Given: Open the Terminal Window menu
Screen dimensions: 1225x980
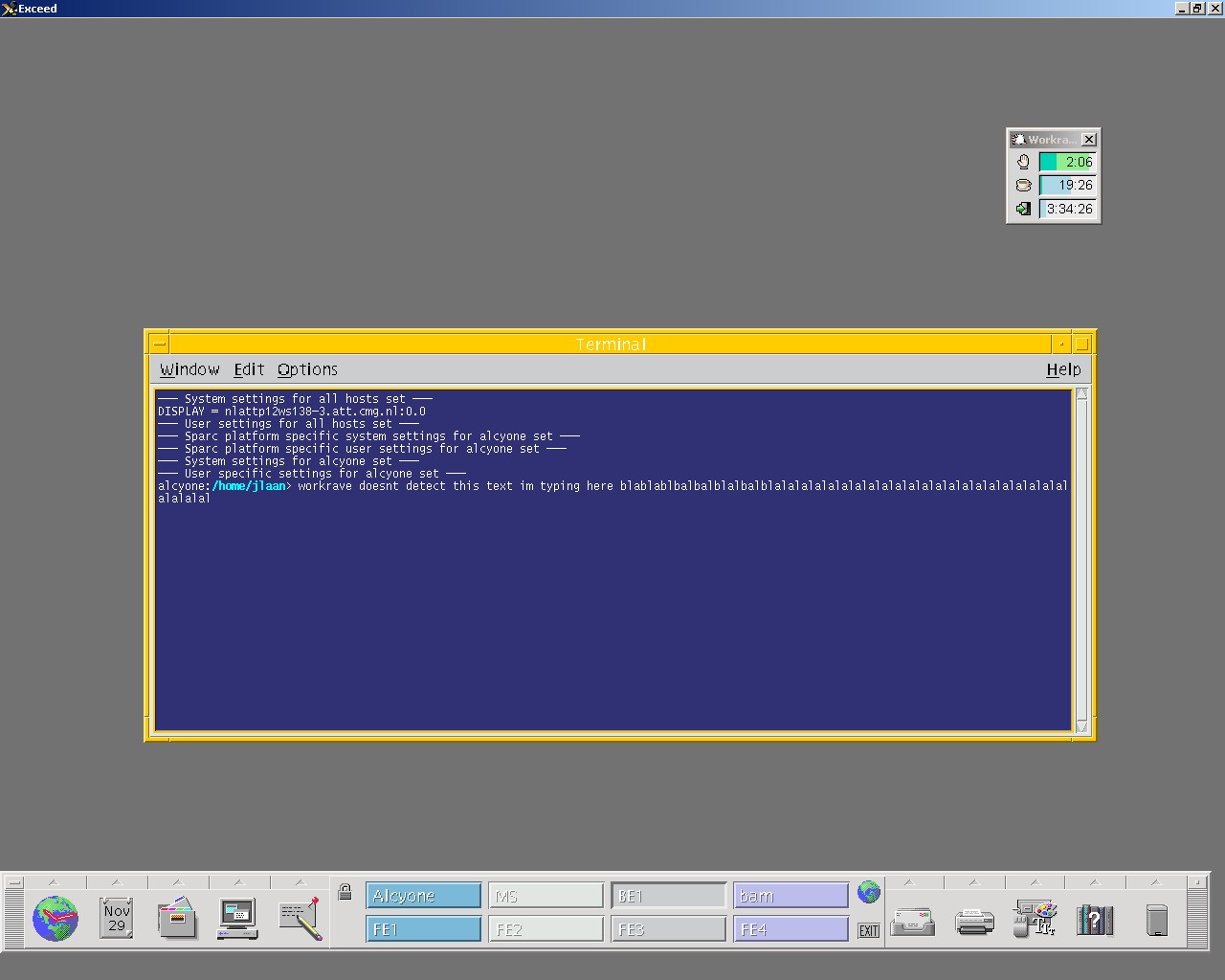Looking at the screenshot, I should (189, 369).
